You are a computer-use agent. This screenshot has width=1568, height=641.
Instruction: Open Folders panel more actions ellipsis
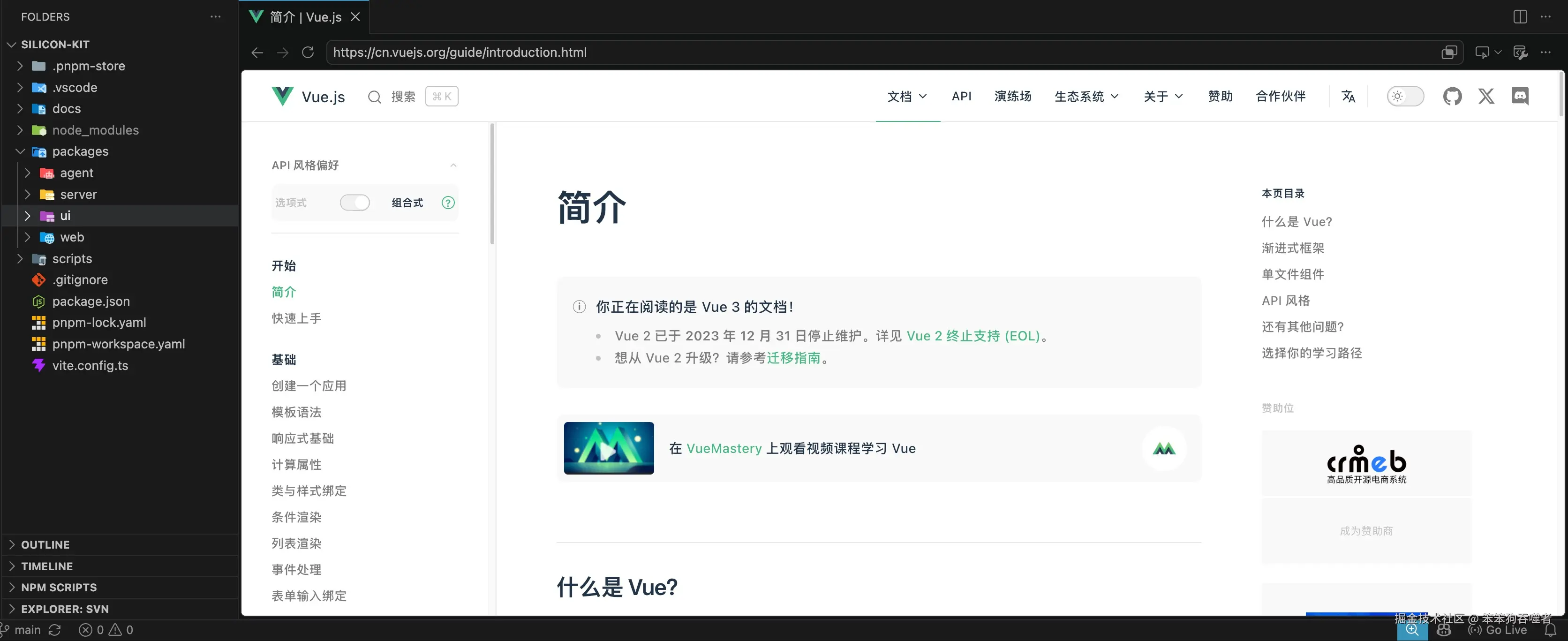tap(216, 16)
